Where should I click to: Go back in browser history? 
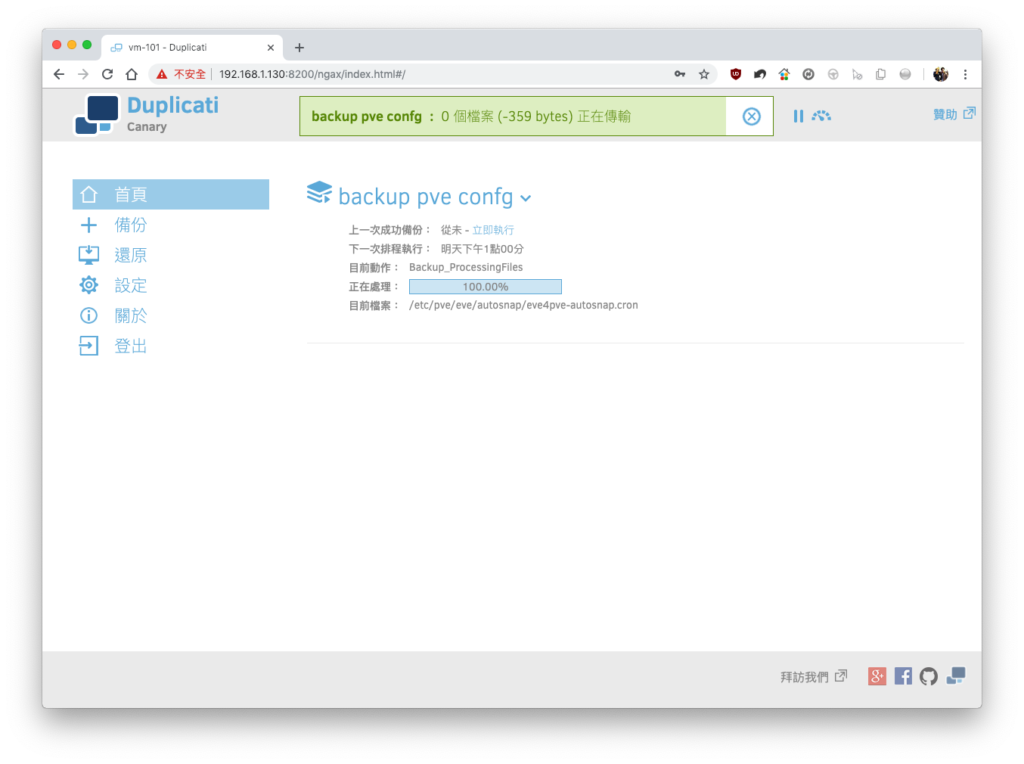[59, 74]
